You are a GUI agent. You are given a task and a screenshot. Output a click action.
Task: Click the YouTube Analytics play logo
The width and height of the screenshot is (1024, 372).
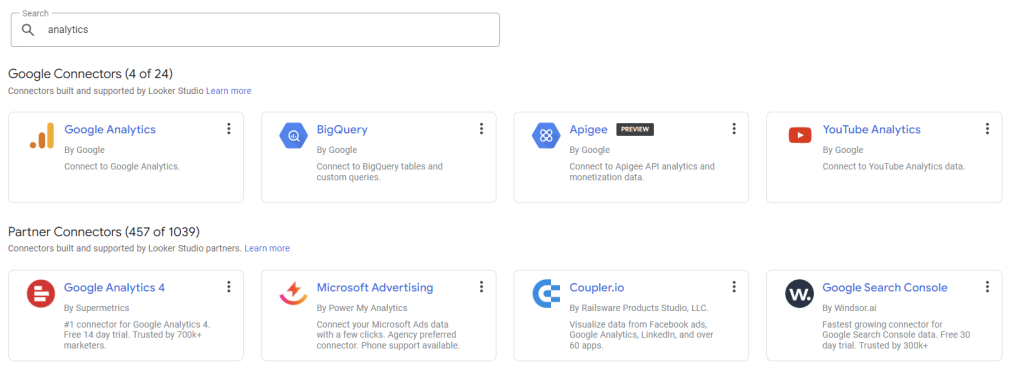click(799, 136)
